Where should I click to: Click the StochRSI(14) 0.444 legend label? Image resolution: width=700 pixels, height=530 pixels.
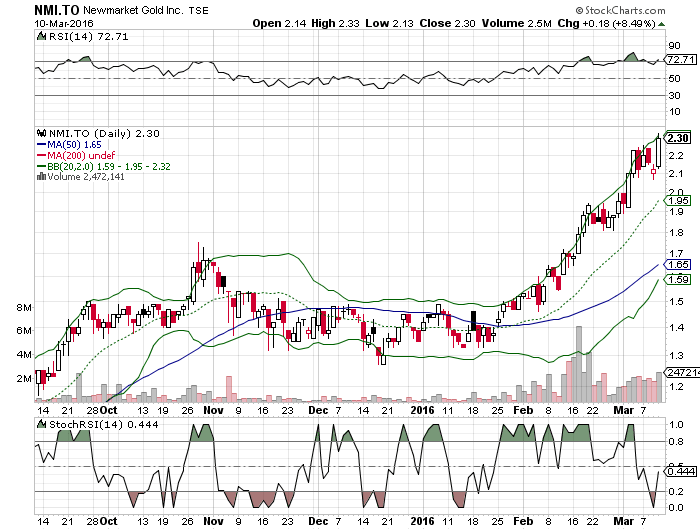point(103,425)
